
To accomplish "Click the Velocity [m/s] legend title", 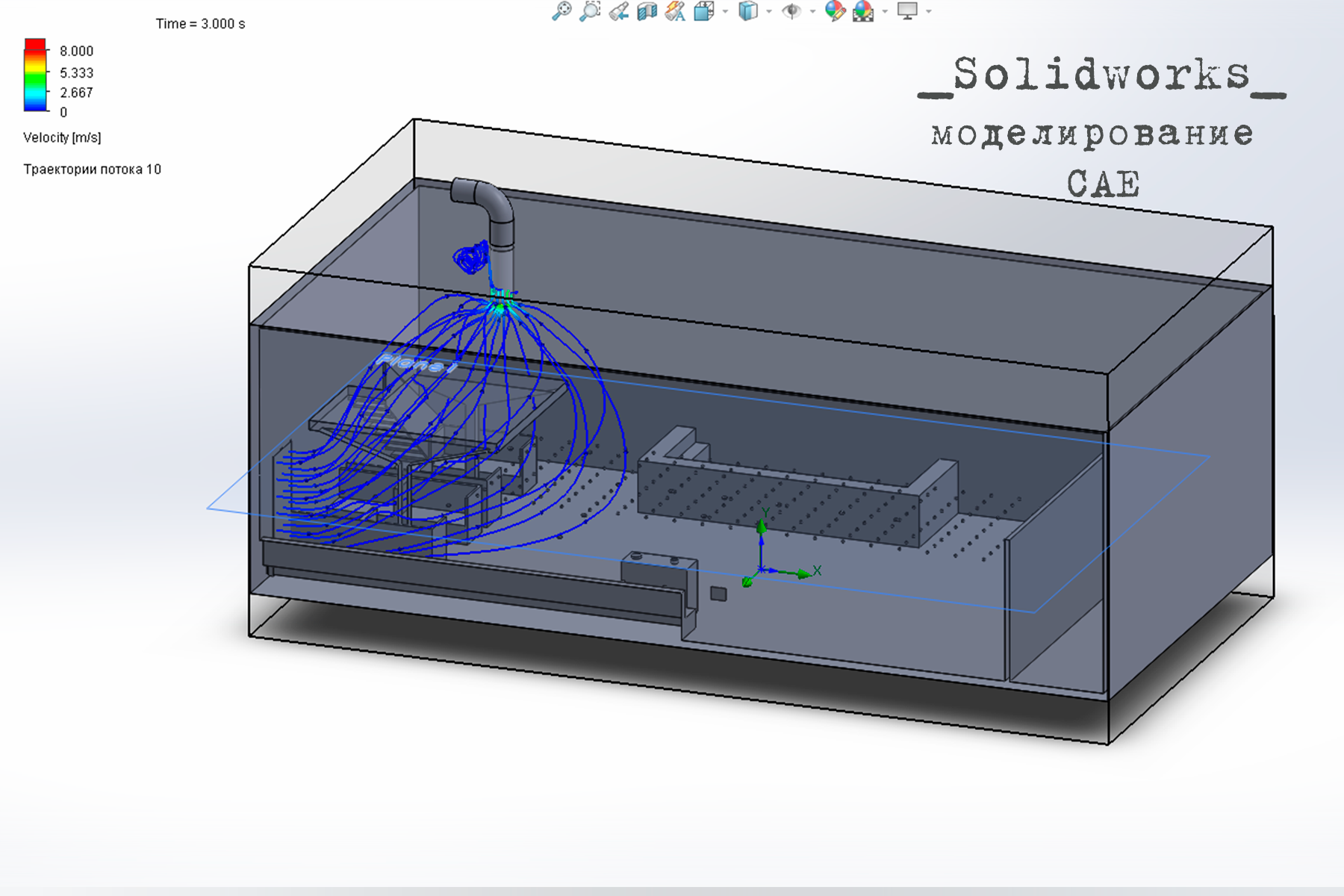I will (62, 137).
